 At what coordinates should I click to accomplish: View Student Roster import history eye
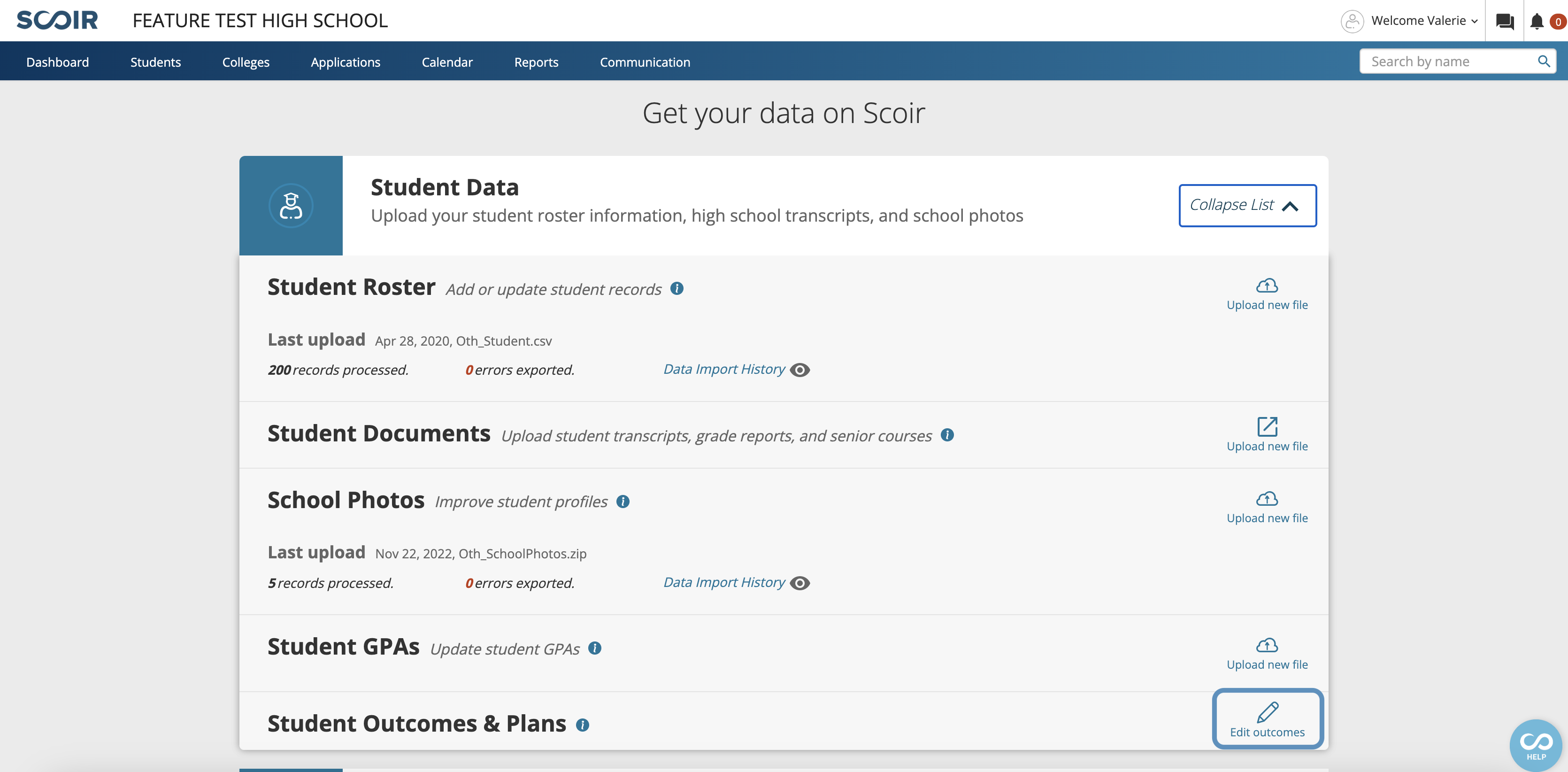[800, 370]
